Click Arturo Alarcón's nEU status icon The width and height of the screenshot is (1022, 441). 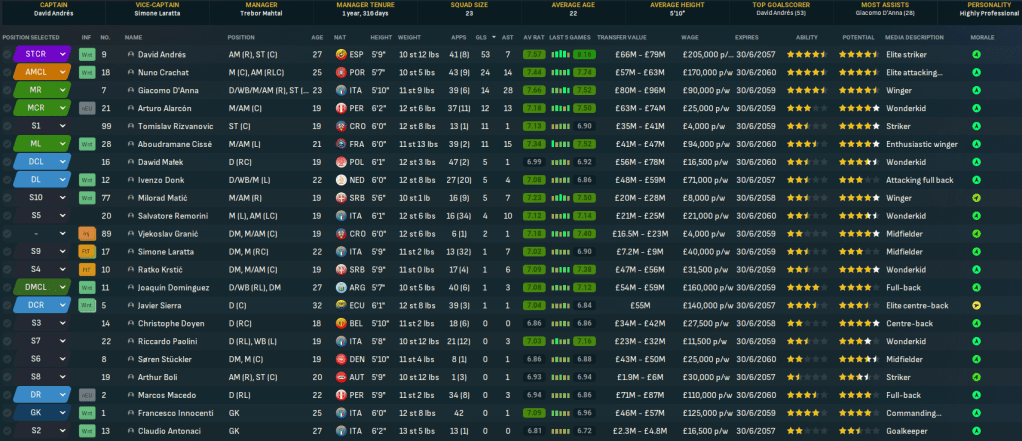click(86, 108)
